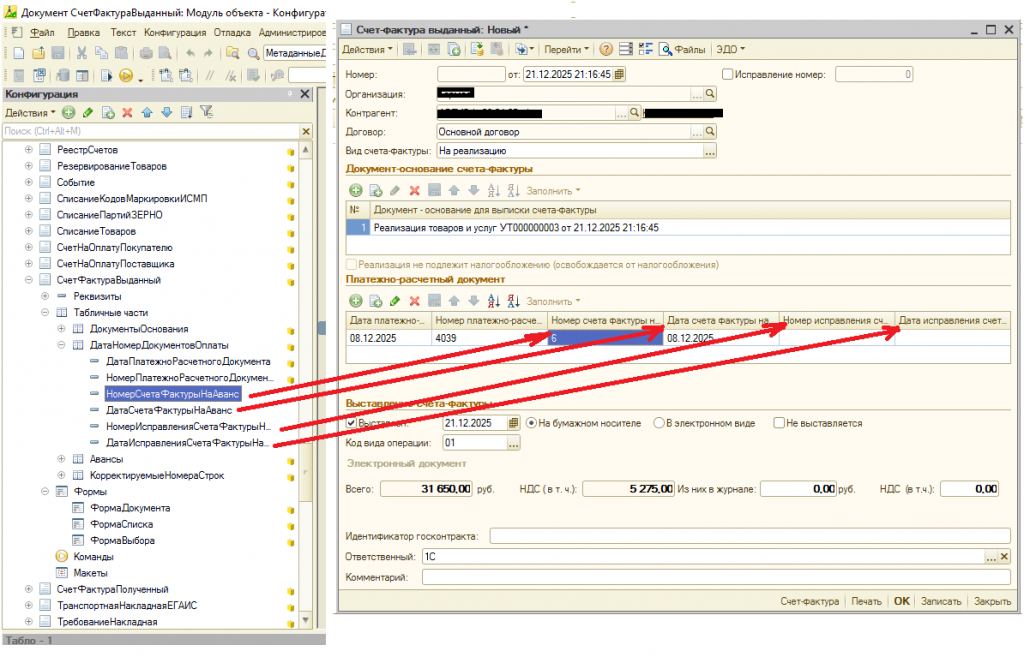The width and height of the screenshot is (1024, 657).
Task: Click the Cut scissors icon
Action: [82, 53]
